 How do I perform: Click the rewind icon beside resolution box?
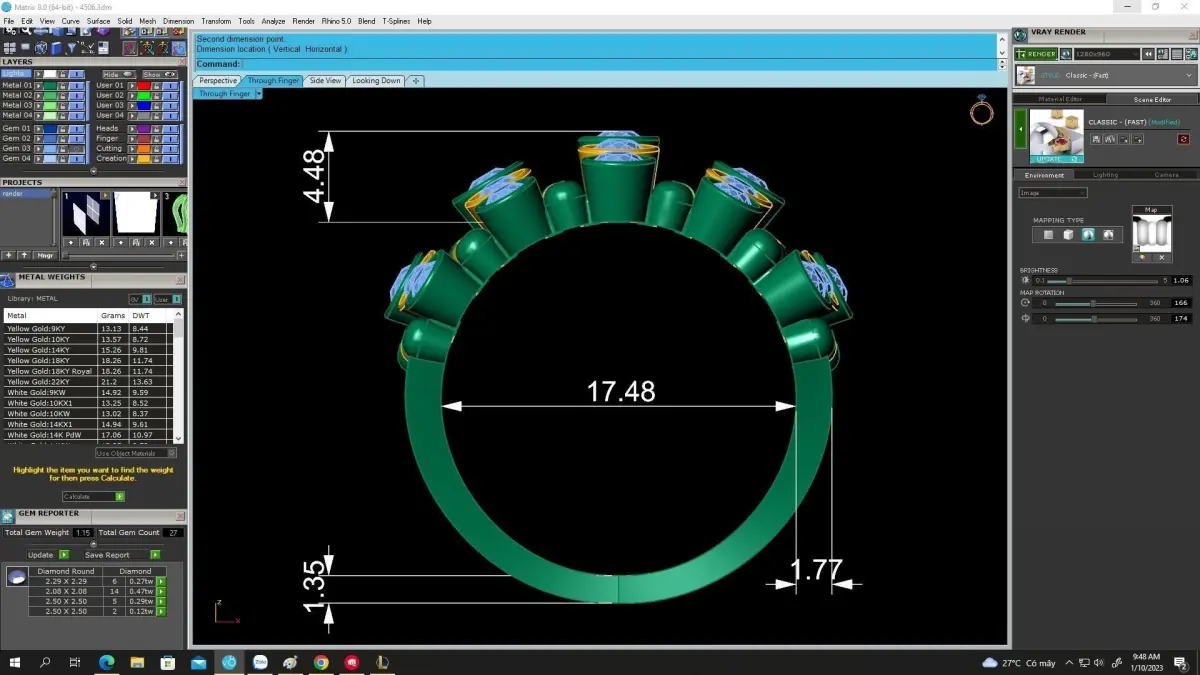coord(1149,54)
